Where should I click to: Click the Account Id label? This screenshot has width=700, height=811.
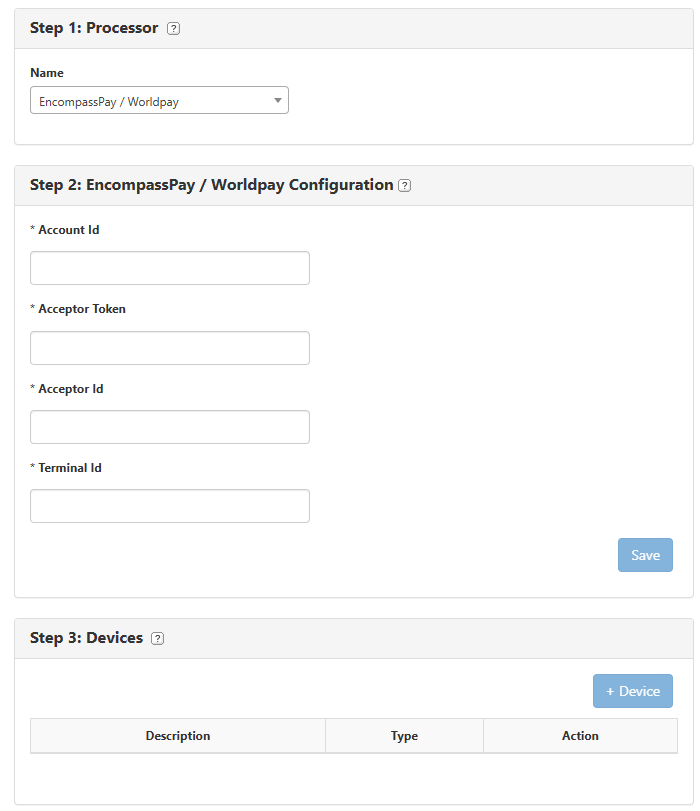pyautogui.click(x=68, y=230)
